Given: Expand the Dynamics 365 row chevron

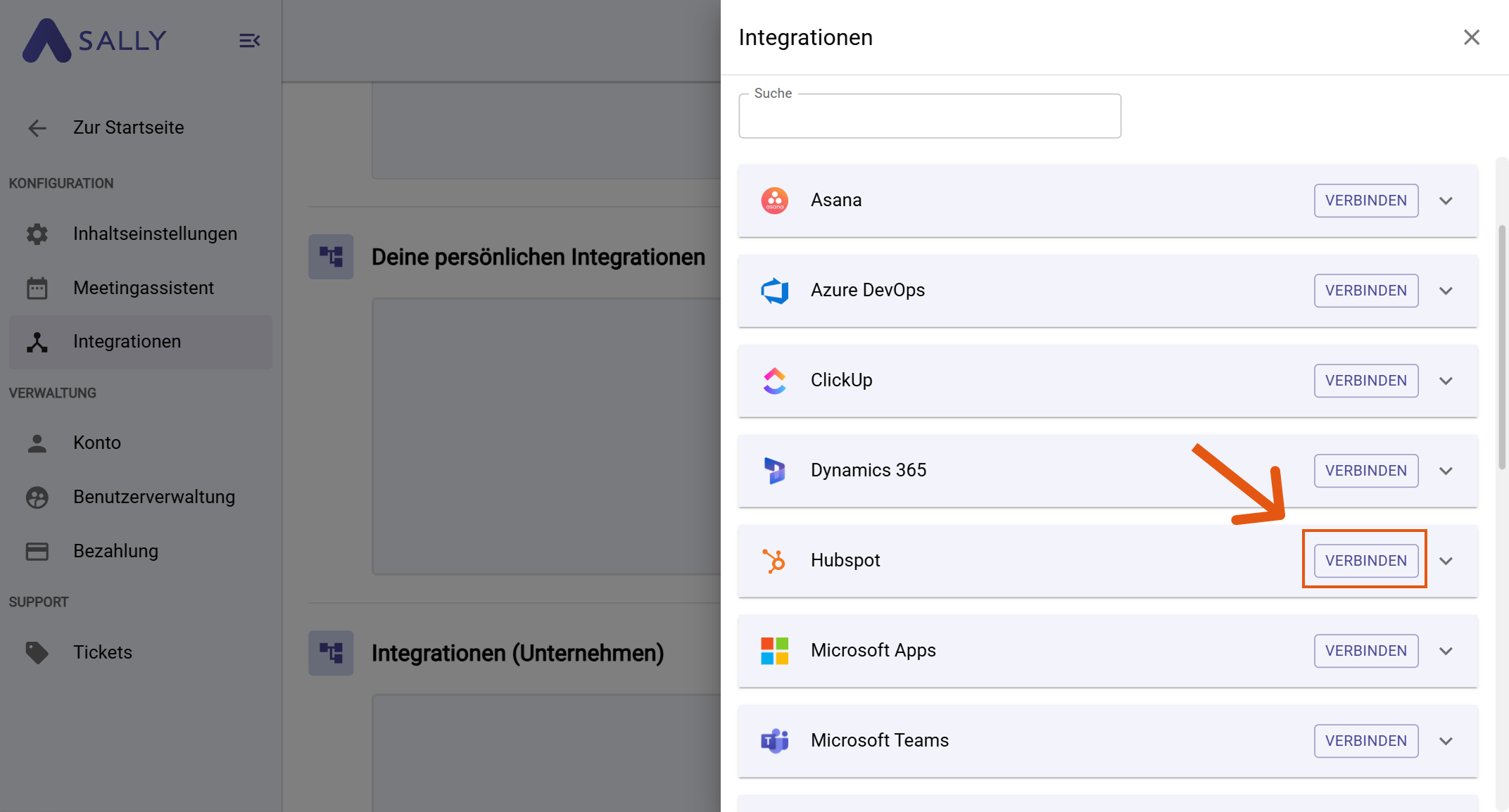Looking at the screenshot, I should click(1446, 471).
